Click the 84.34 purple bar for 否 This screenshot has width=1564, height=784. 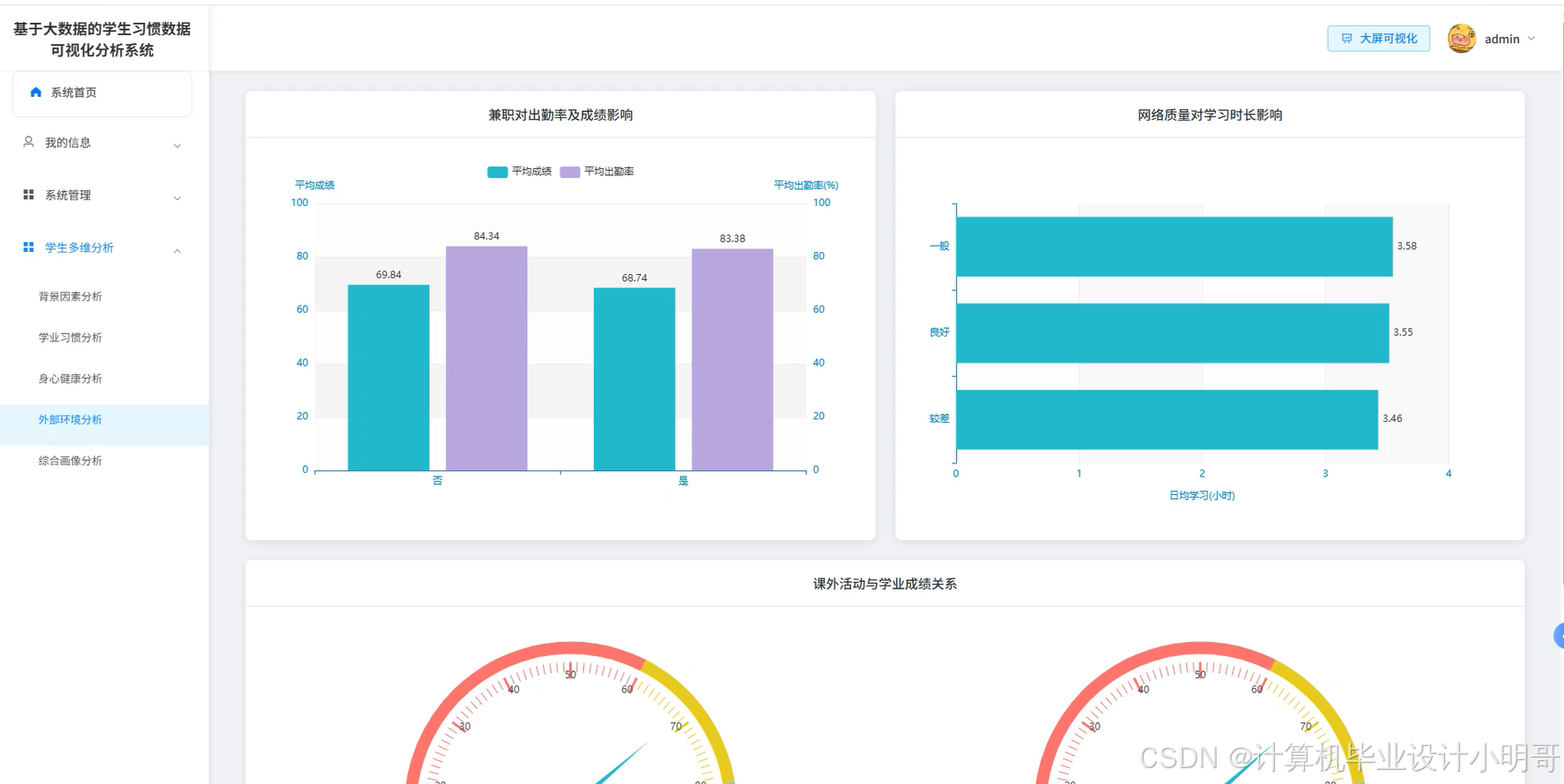[x=486, y=359]
